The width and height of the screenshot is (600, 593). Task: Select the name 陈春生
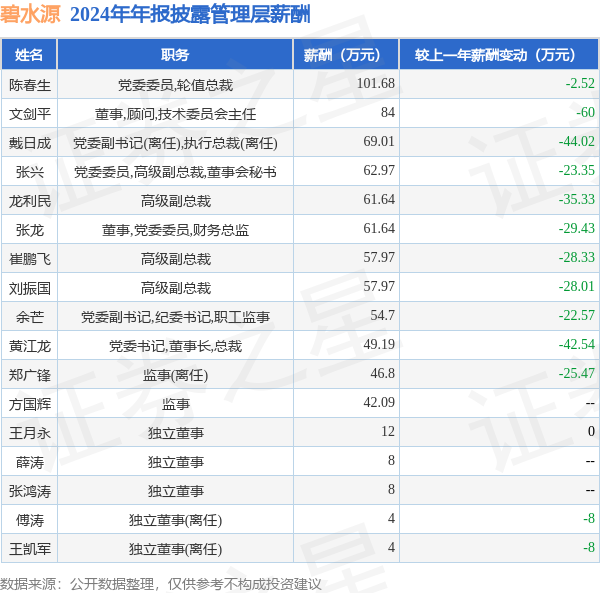pos(30,85)
